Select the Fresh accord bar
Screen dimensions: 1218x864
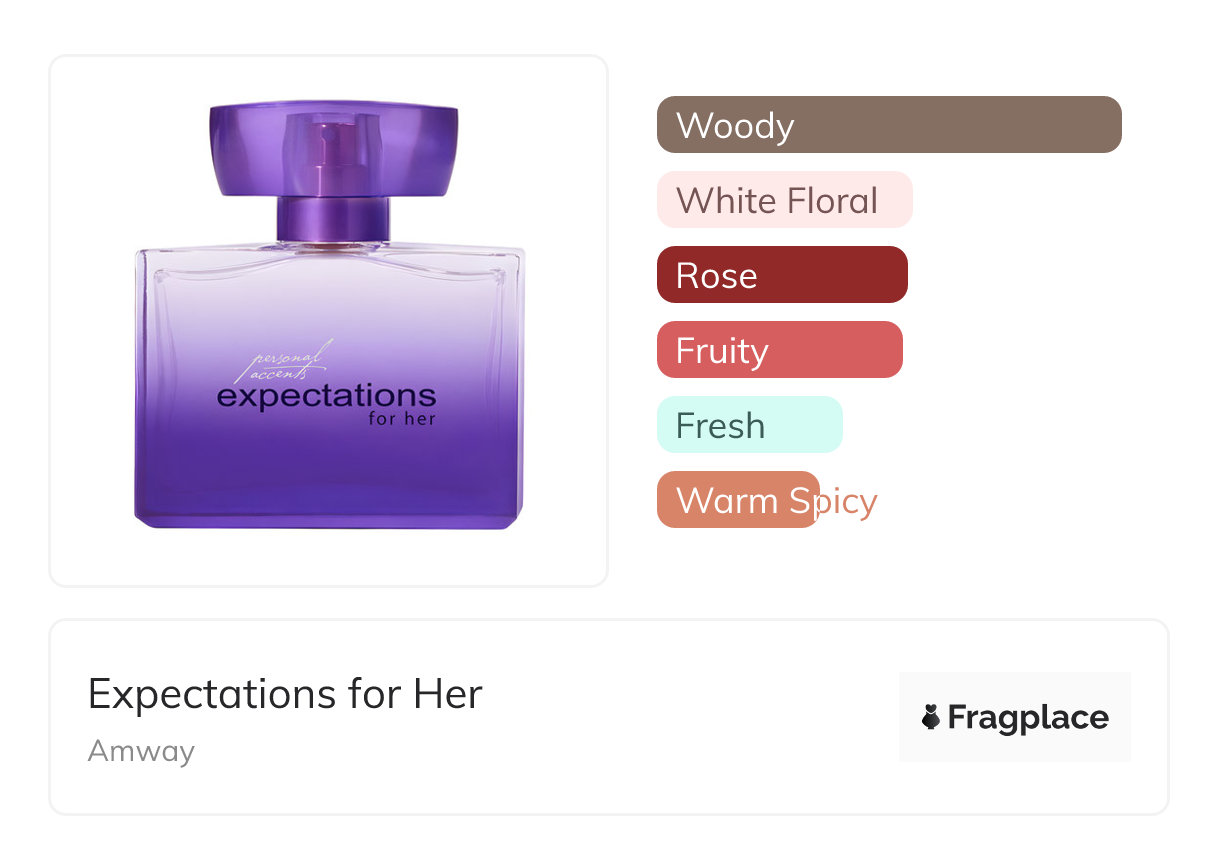tap(749, 425)
